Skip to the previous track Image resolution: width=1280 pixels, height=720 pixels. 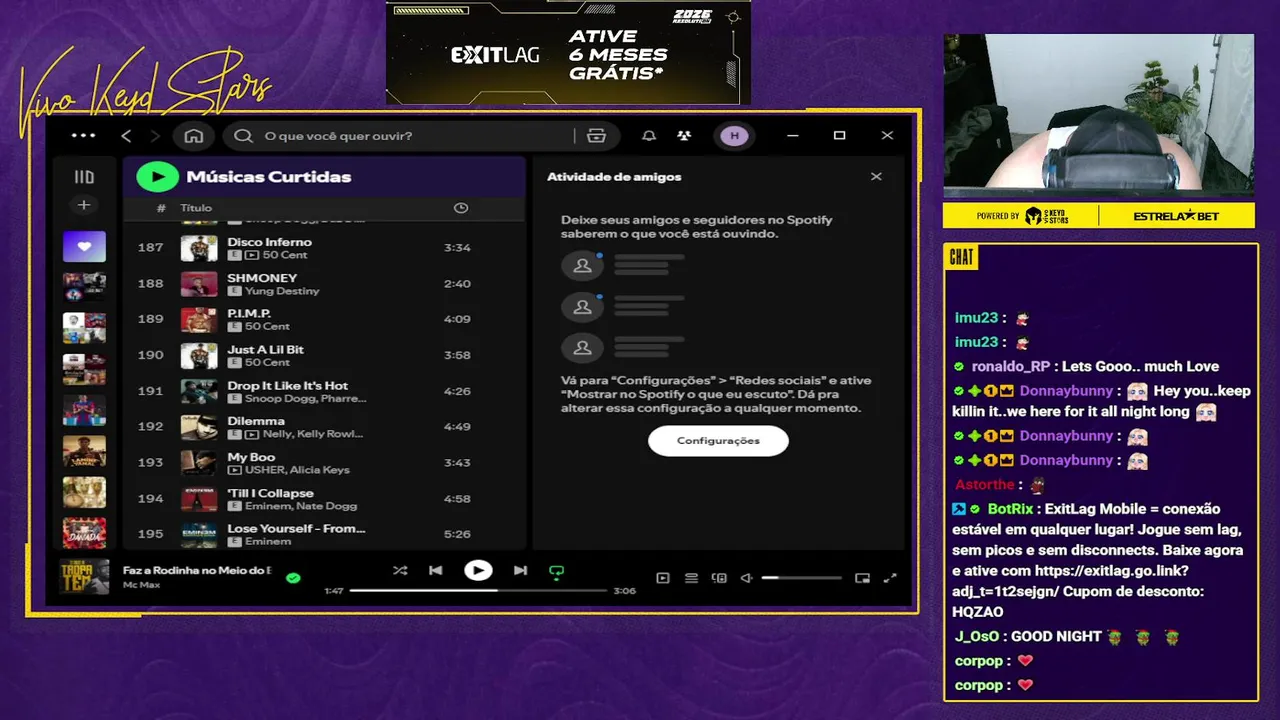point(436,570)
